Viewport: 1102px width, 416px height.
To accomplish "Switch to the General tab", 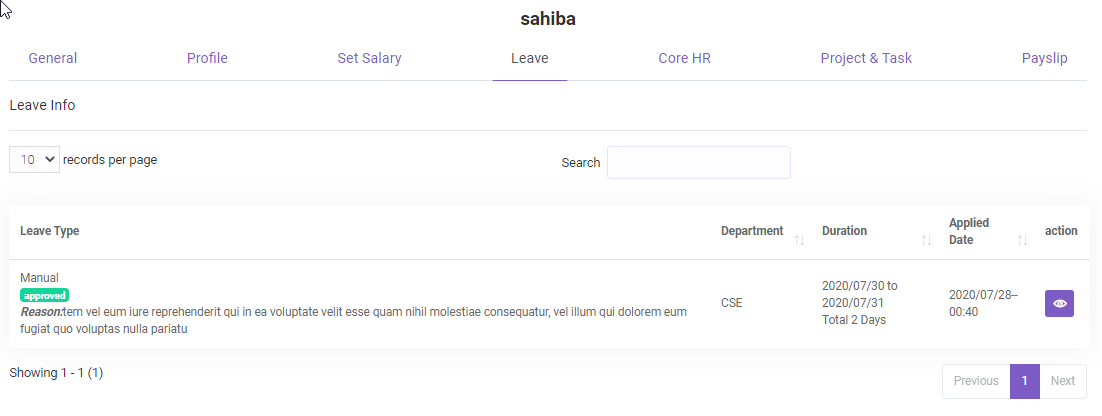I will click(x=53, y=58).
